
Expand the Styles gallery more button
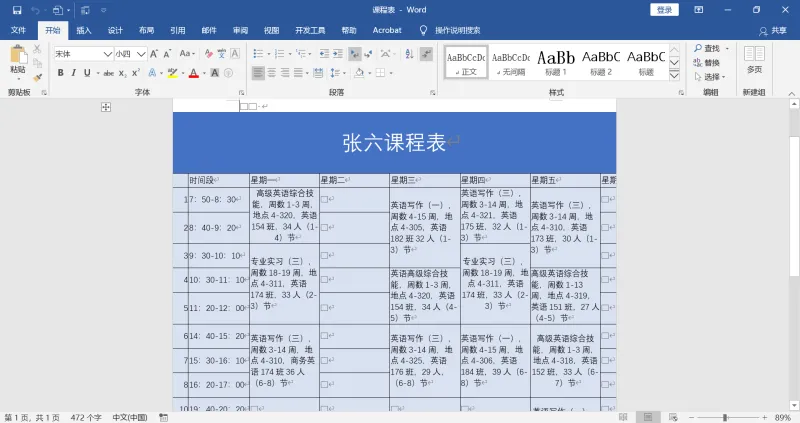pyautogui.click(x=674, y=76)
